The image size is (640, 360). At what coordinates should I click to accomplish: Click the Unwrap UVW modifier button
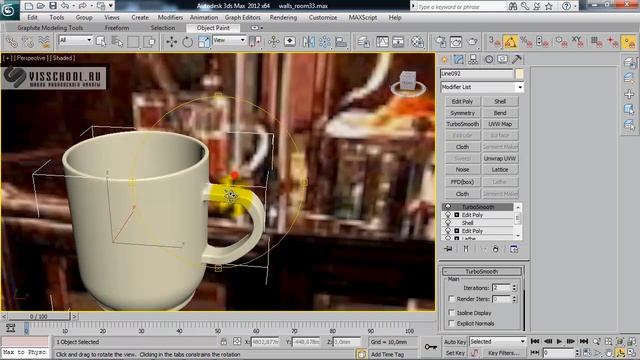click(500, 158)
